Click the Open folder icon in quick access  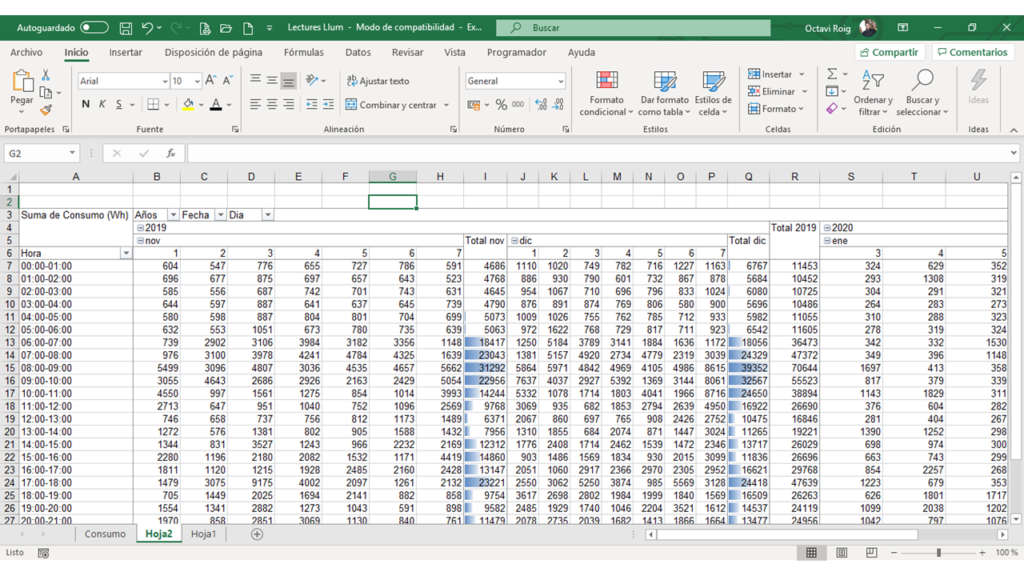point(226,28)
